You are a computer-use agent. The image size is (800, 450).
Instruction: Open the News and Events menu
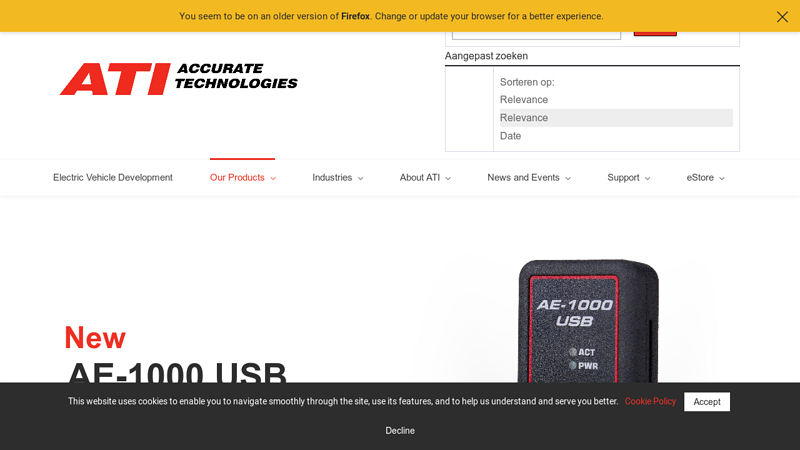[523, 178]
